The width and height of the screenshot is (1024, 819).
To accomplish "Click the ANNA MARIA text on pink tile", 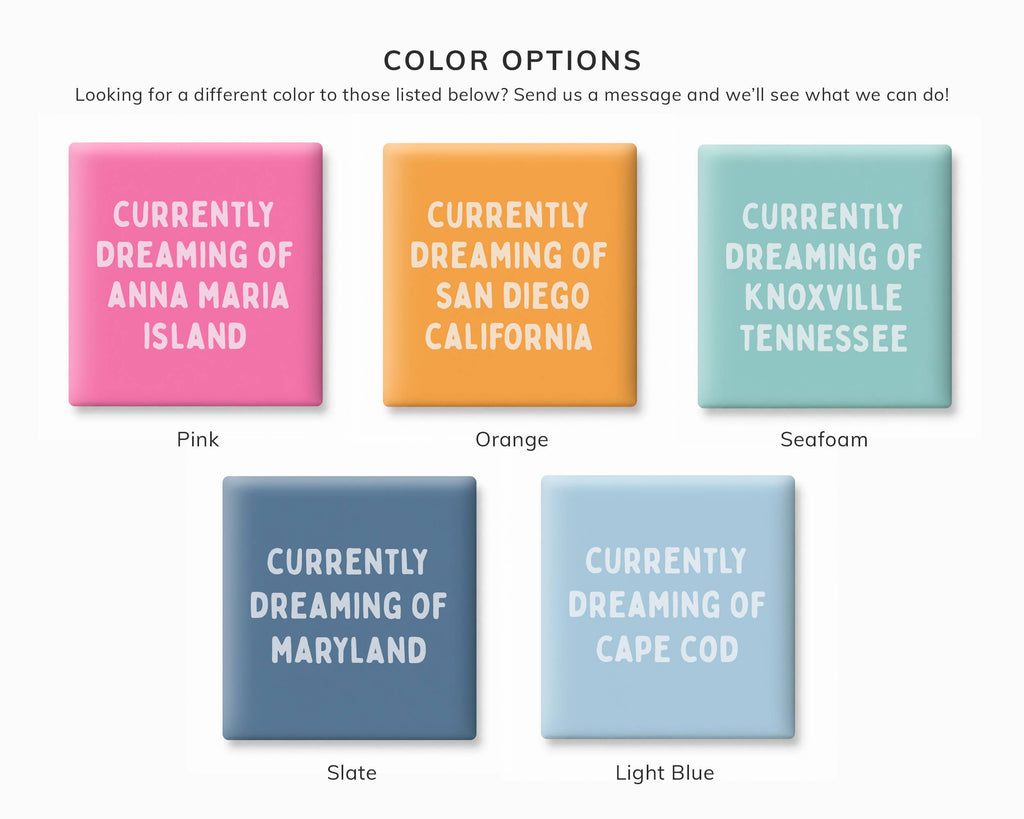I will pos(198,295).
